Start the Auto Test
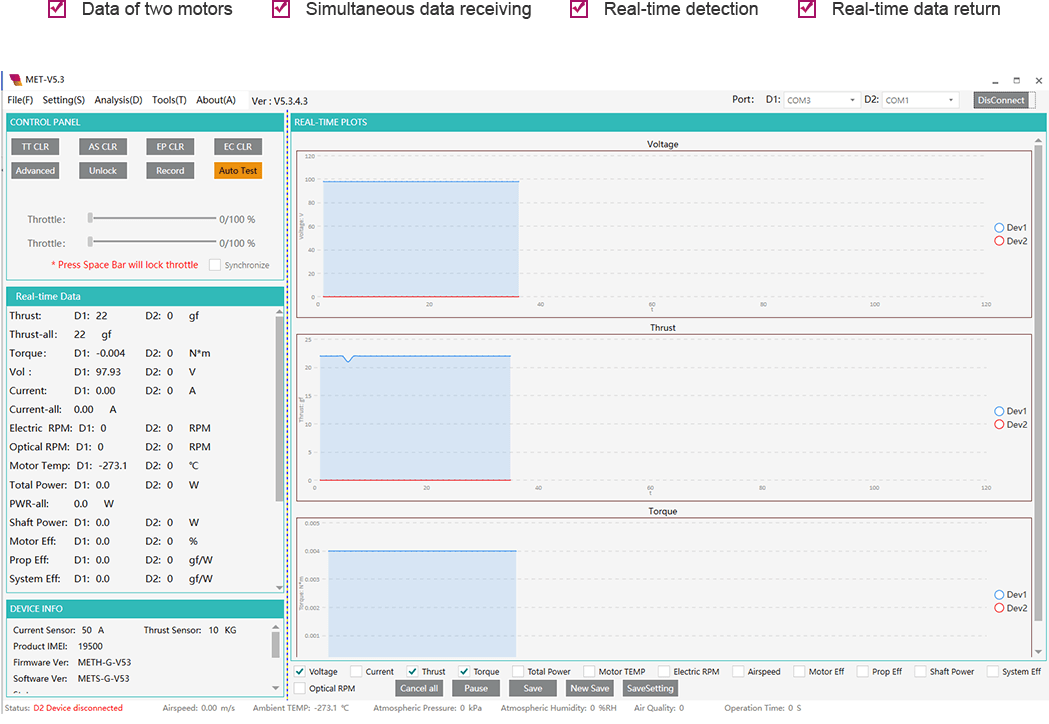 pyautogui.click(x=238, y=171)
